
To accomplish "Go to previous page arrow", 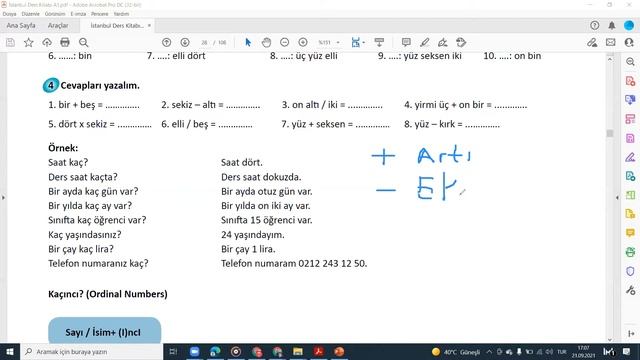I will pos(167,42).
